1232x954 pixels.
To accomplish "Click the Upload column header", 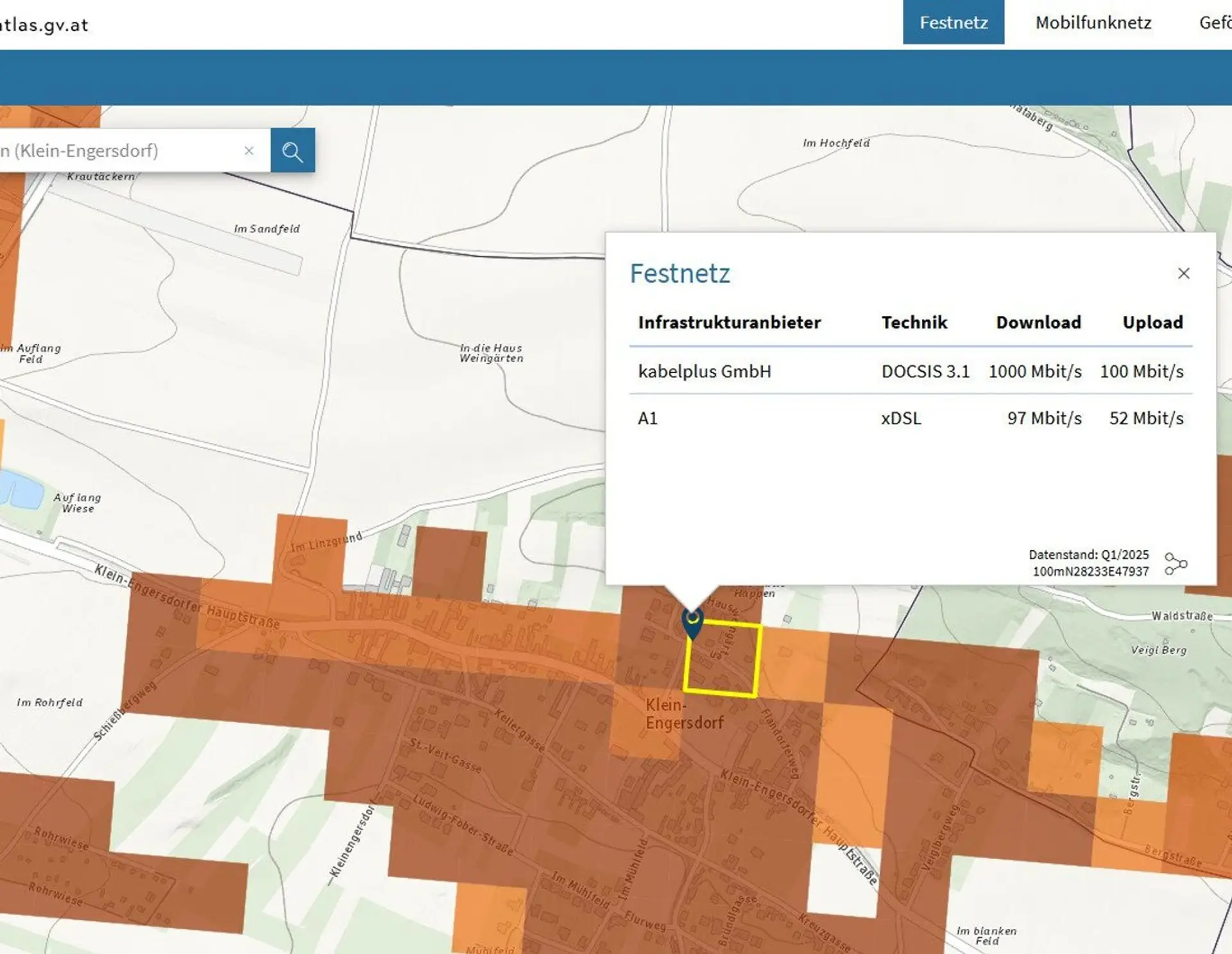I will click(x=1152, y=322).
